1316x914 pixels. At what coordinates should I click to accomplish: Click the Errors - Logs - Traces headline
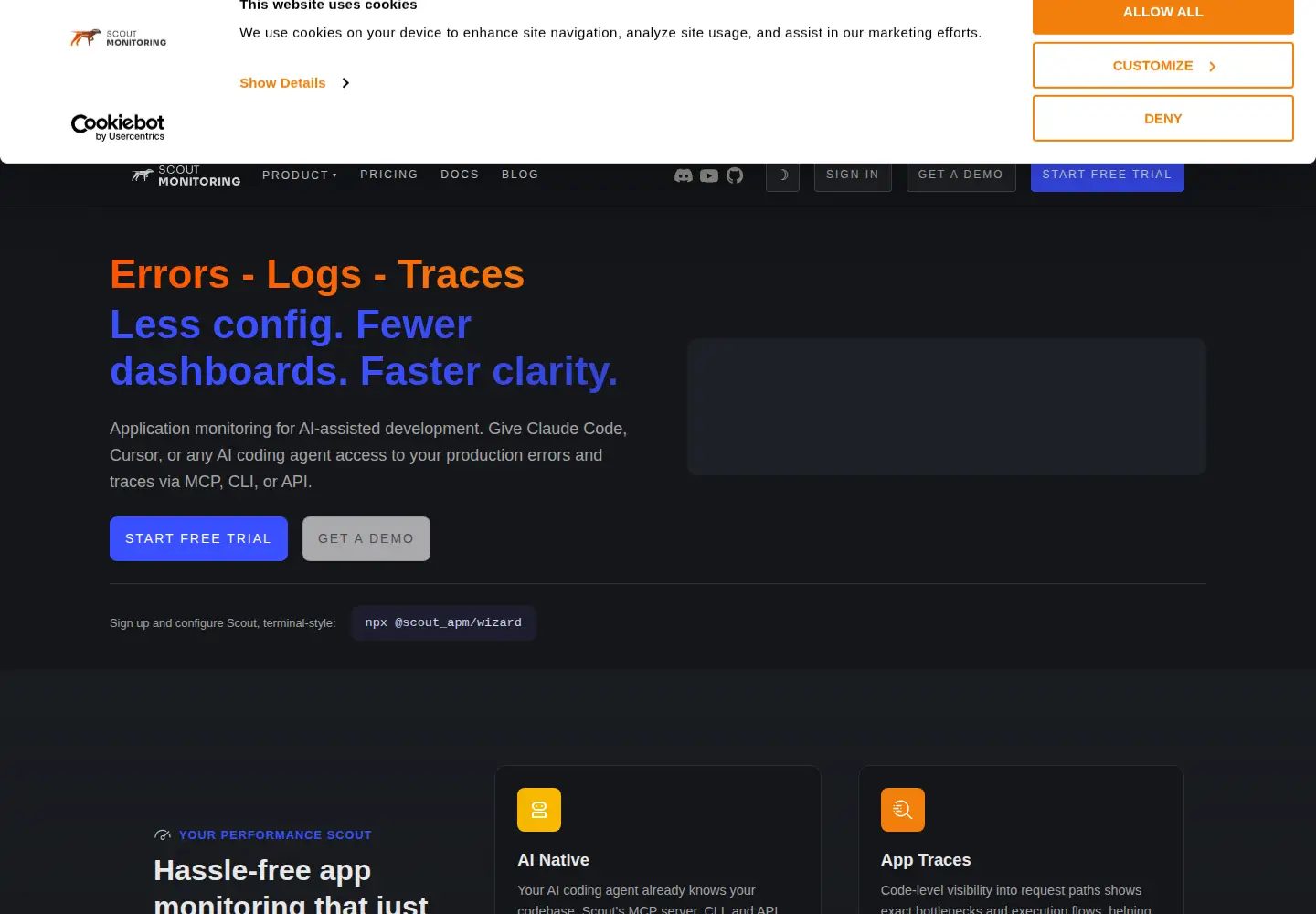click(x=317, y=274)
